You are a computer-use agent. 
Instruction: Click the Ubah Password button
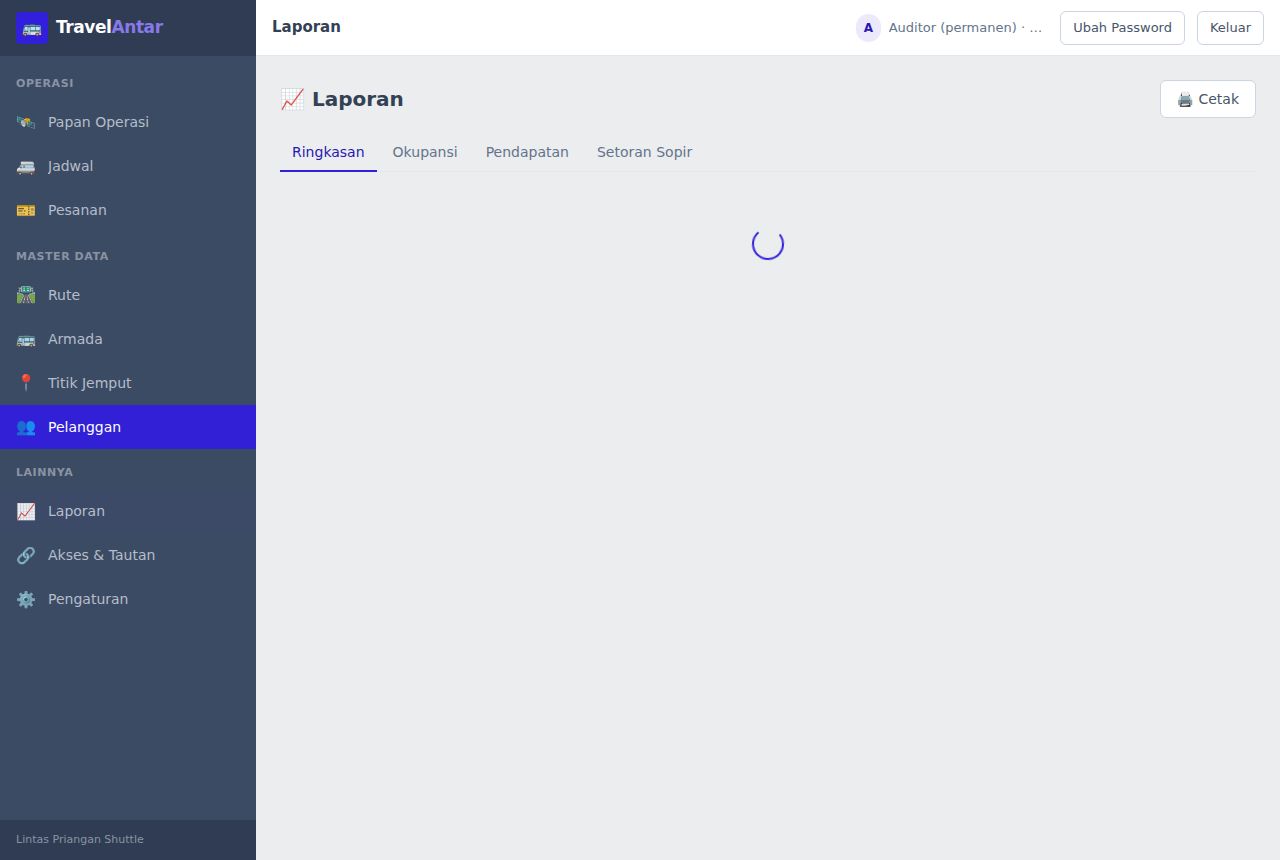(x=1122, y=28)
